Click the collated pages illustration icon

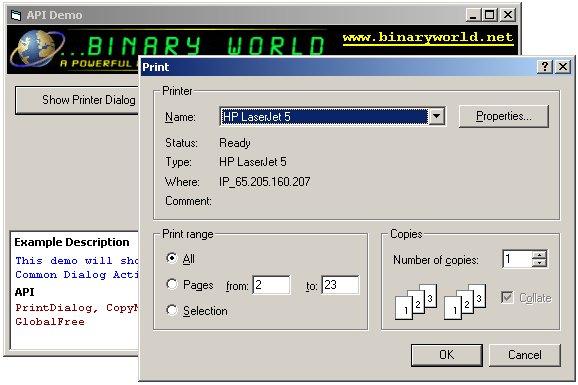(x=416, y=301)
